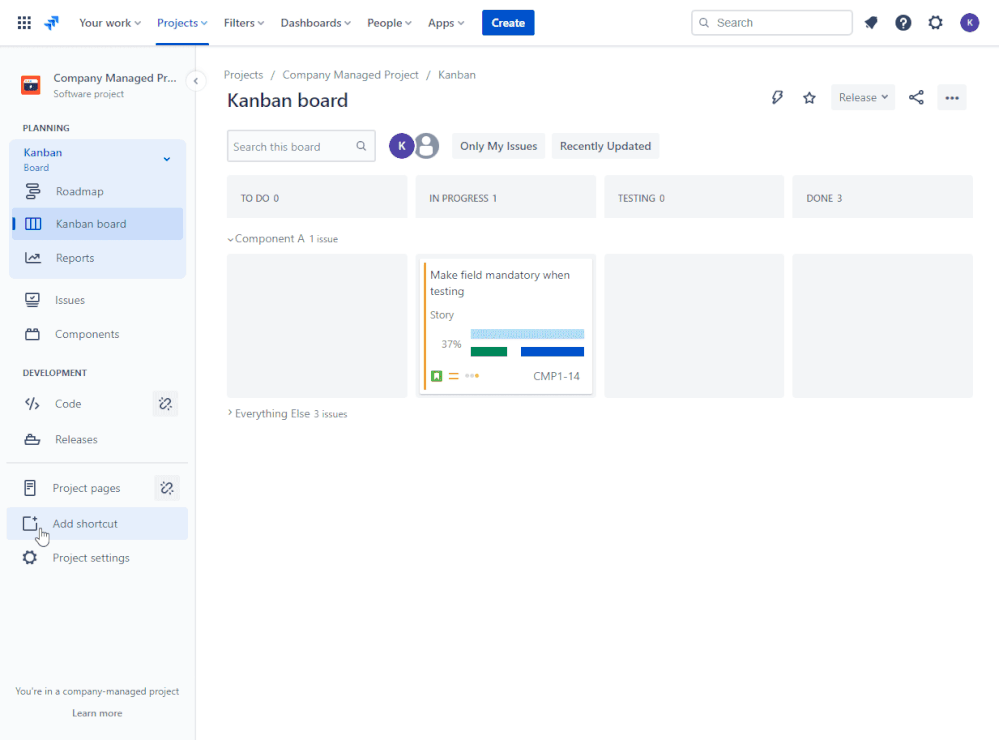The image size is (999, 740).
Task: Toggle the Recently Updated quick filter
Action: point(605,146)
